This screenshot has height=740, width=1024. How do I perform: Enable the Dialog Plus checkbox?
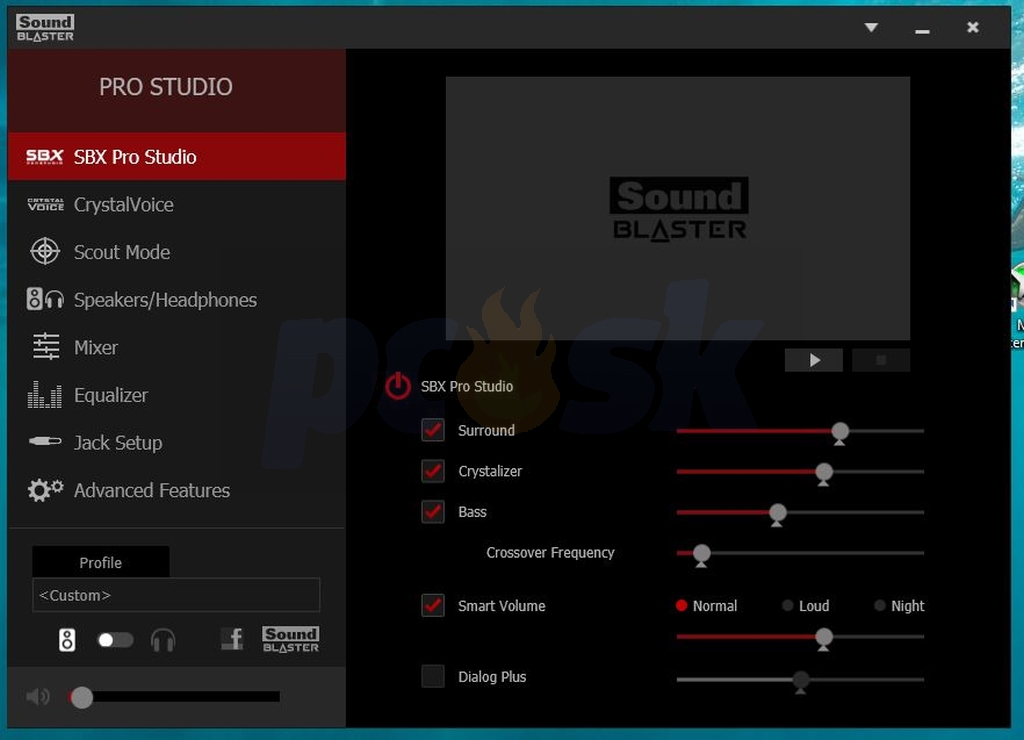click(433, 676)
